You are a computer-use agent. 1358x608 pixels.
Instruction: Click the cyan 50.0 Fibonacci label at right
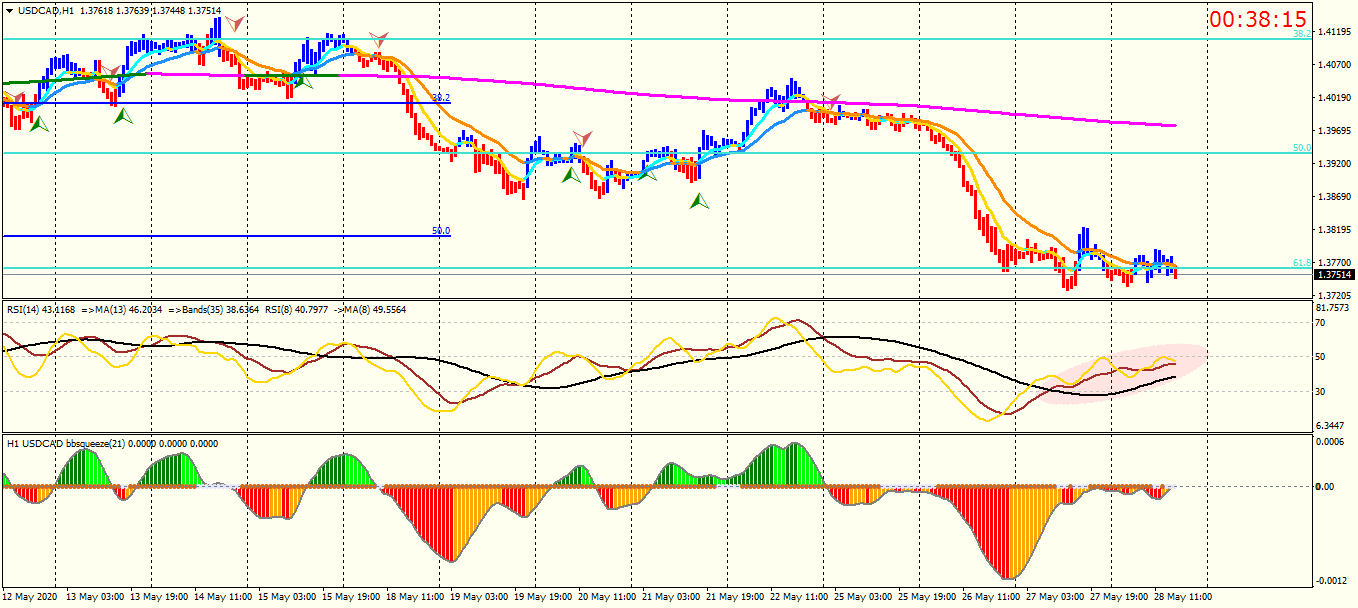[1301, 148]
